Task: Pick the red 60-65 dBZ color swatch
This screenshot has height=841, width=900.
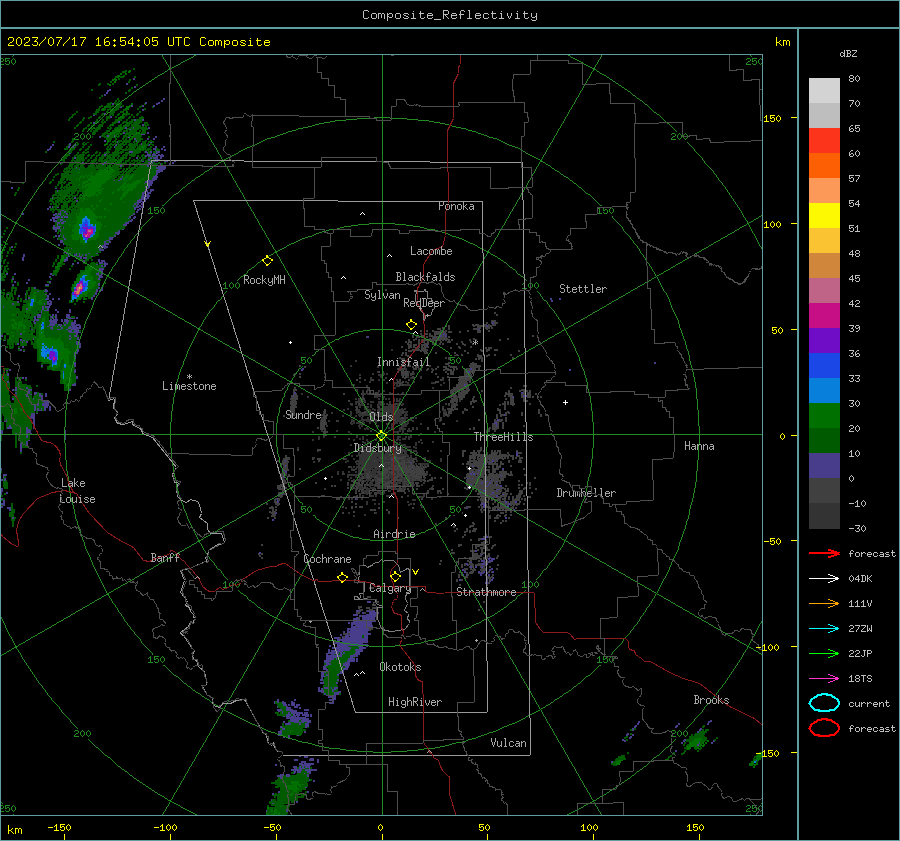Action: [x=824, y=141]
